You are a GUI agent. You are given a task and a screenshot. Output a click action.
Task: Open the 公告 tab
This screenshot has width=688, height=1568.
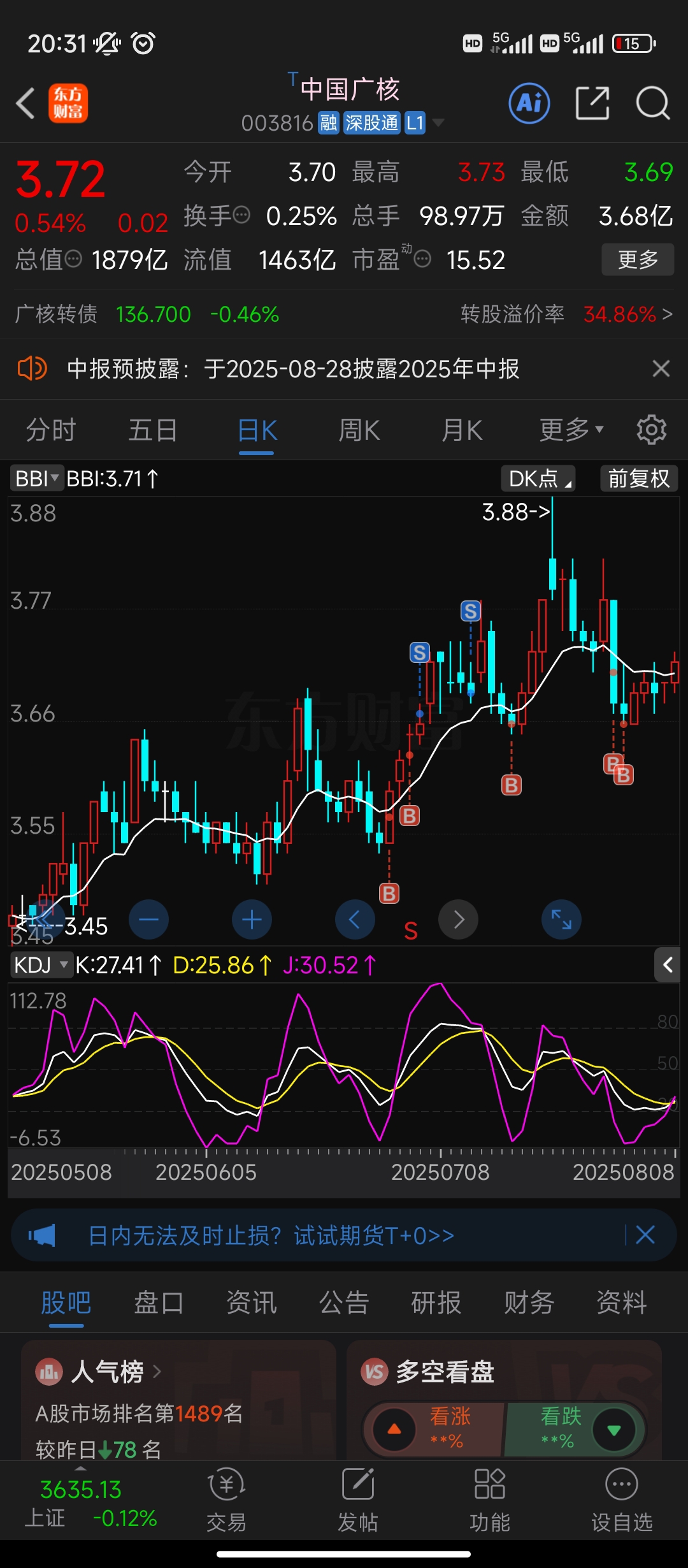tap(344, 1303)
